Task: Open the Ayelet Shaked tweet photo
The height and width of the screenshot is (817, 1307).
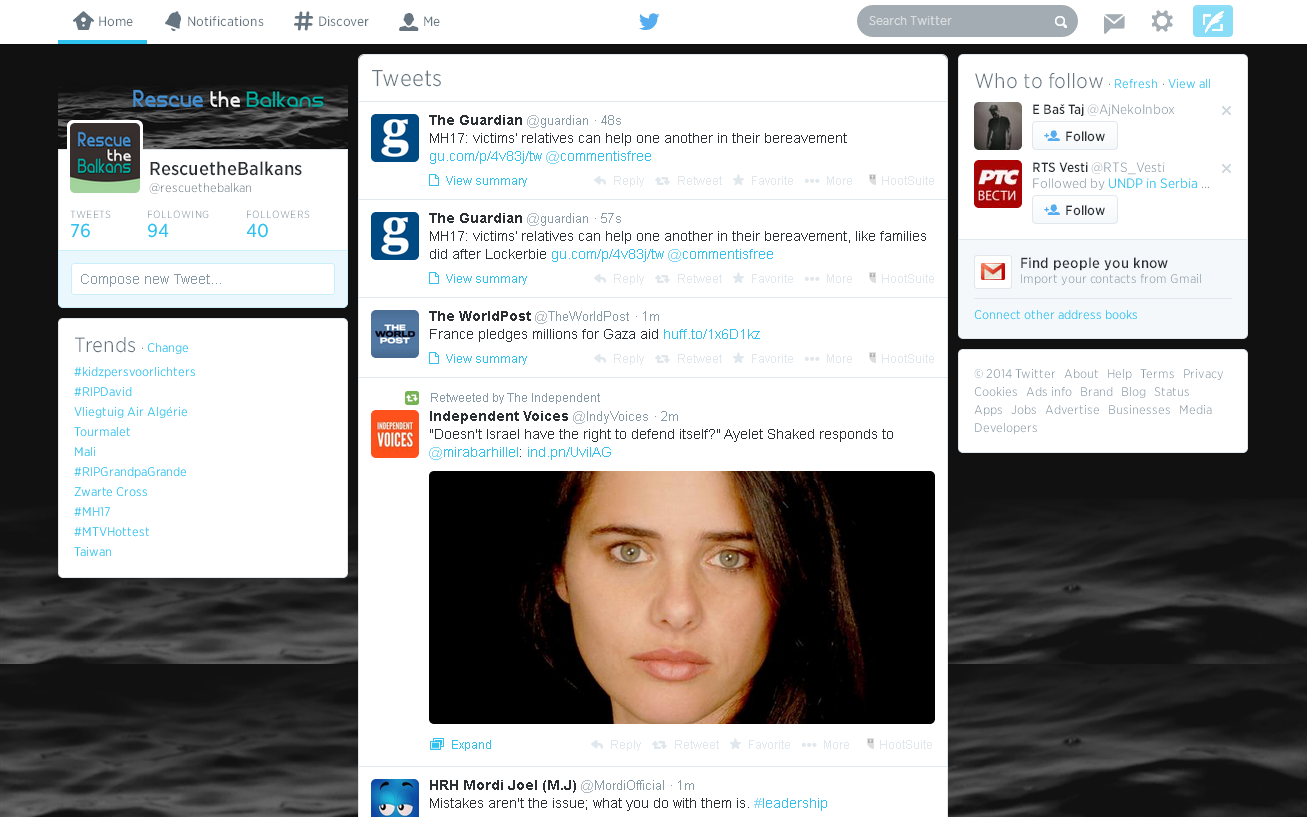Action: pyautogui.click(x=682, y=597)
